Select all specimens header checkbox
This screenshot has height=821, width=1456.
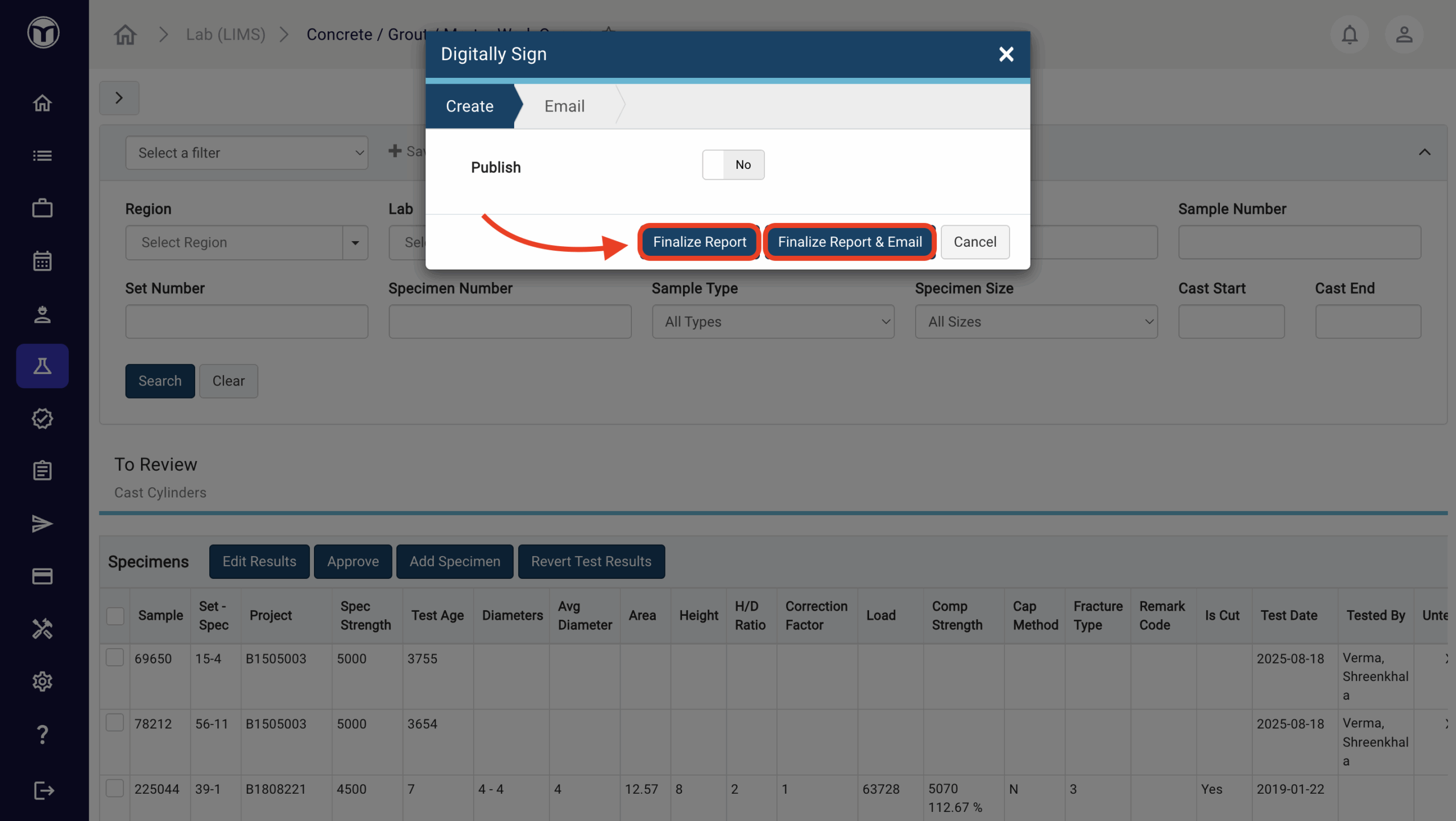pos(115,616)
